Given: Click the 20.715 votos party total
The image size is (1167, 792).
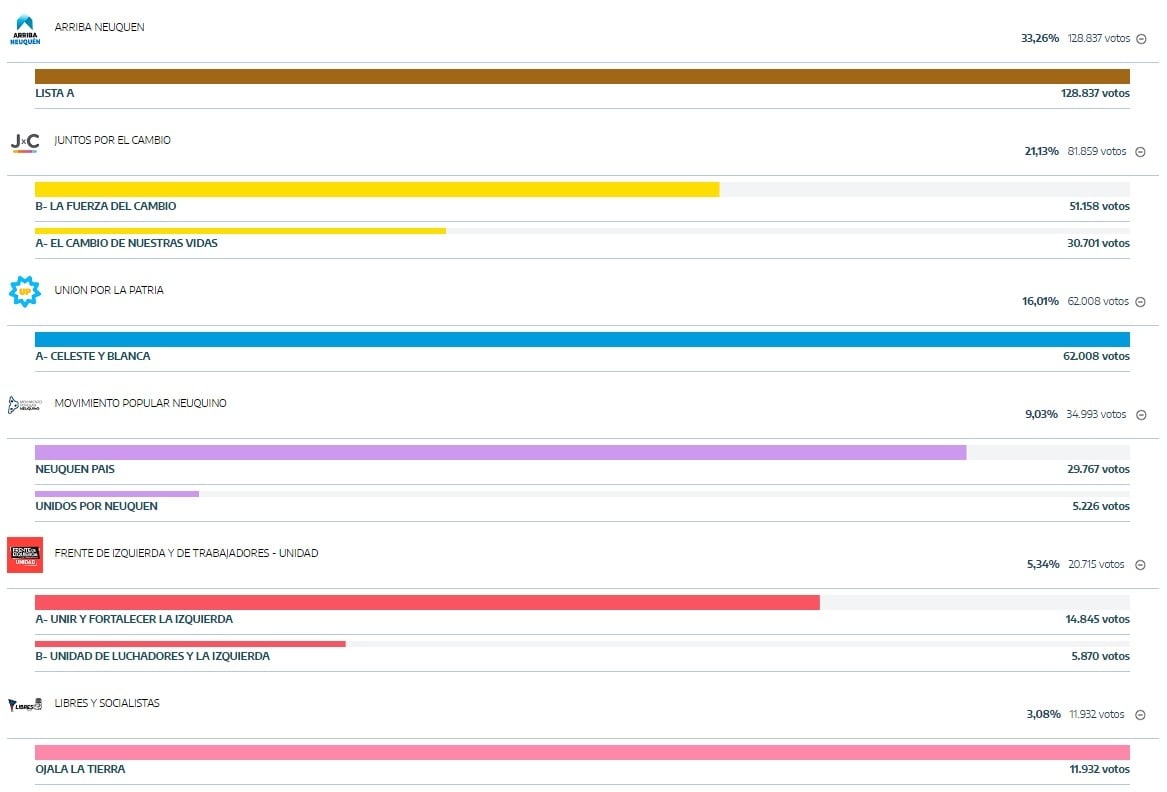Looking at the screenshot, I should tap(1096, 564).
